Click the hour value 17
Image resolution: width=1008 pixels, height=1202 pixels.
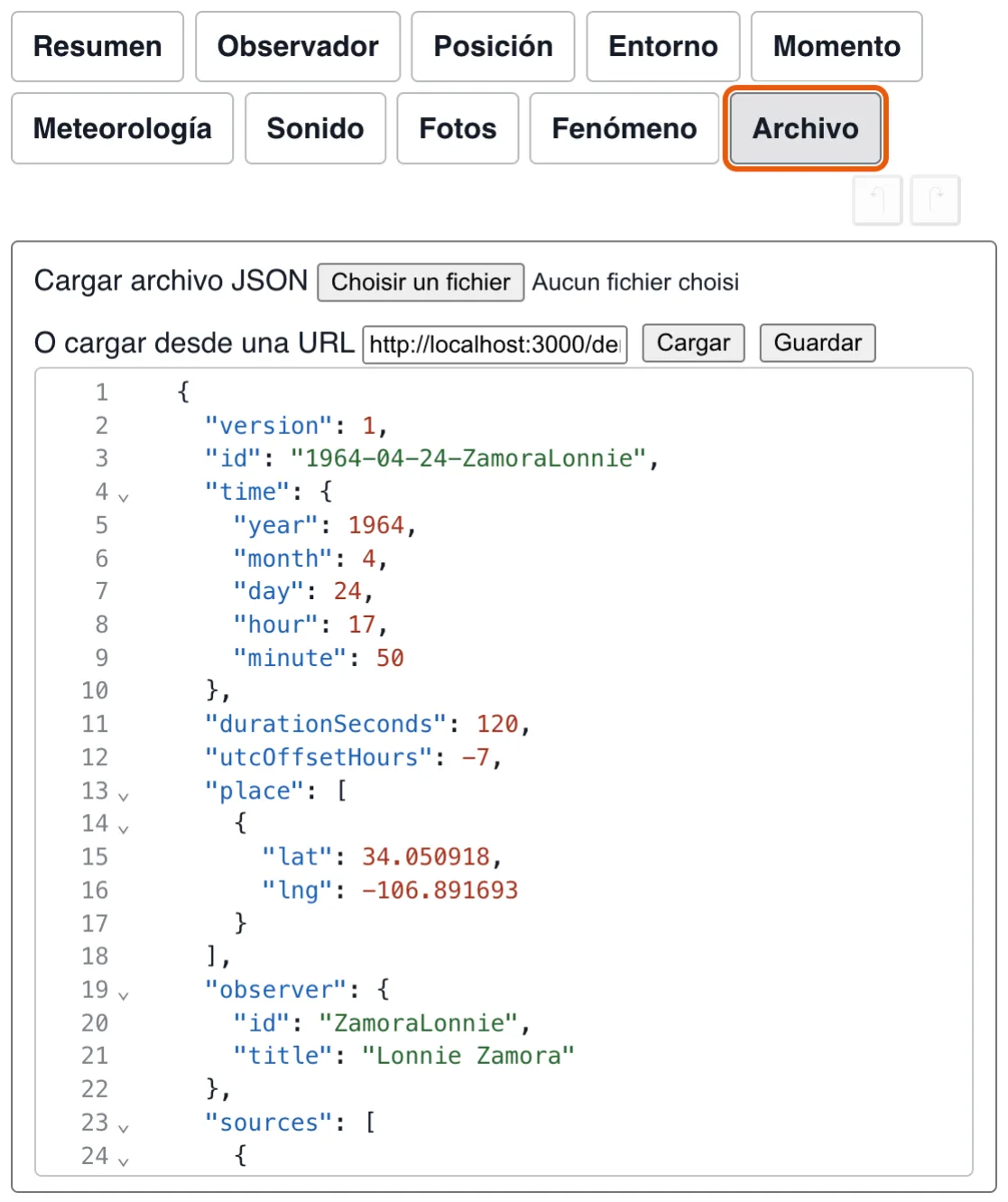362,624
